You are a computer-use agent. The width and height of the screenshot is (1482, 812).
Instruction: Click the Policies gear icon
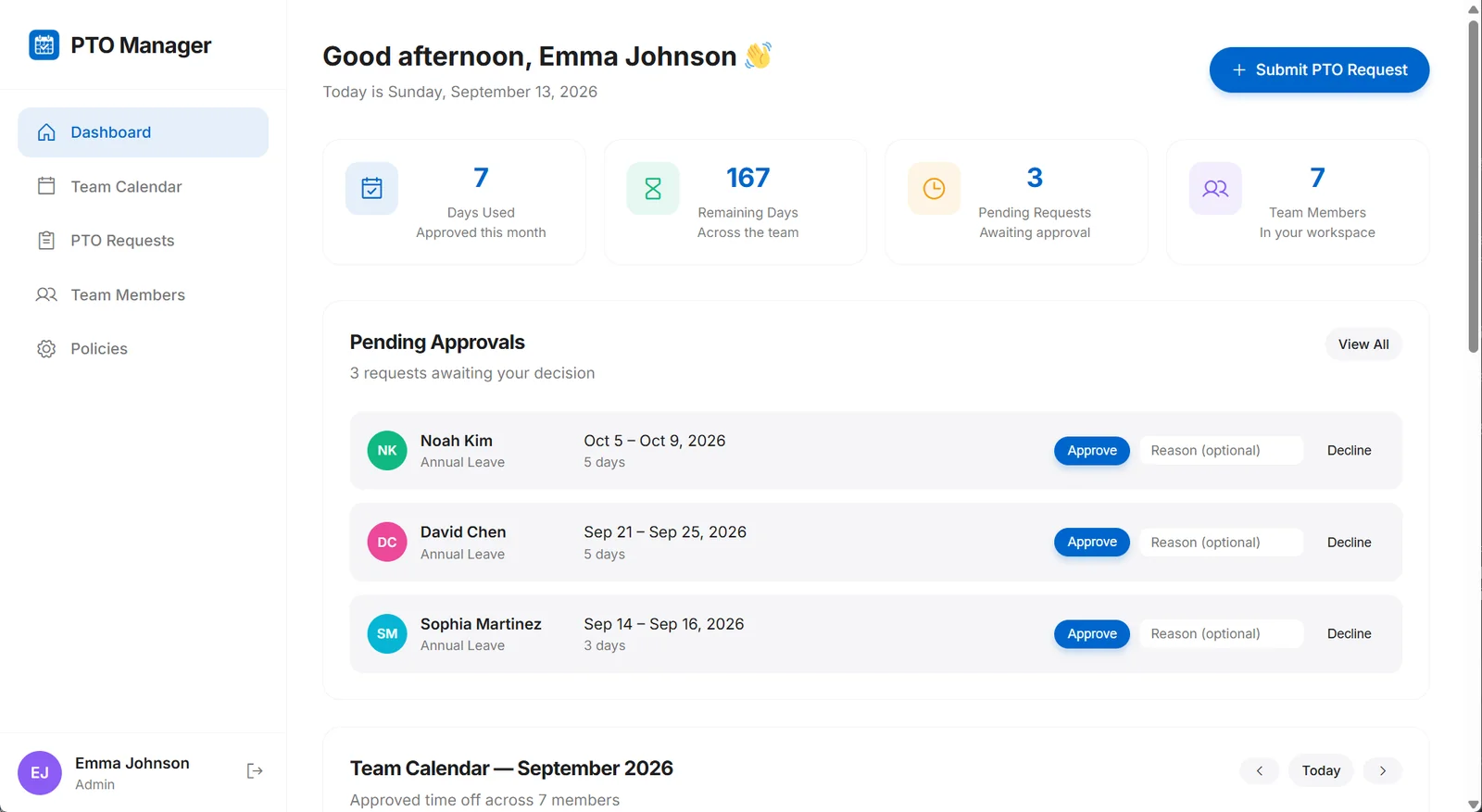(x=46, y=349)
